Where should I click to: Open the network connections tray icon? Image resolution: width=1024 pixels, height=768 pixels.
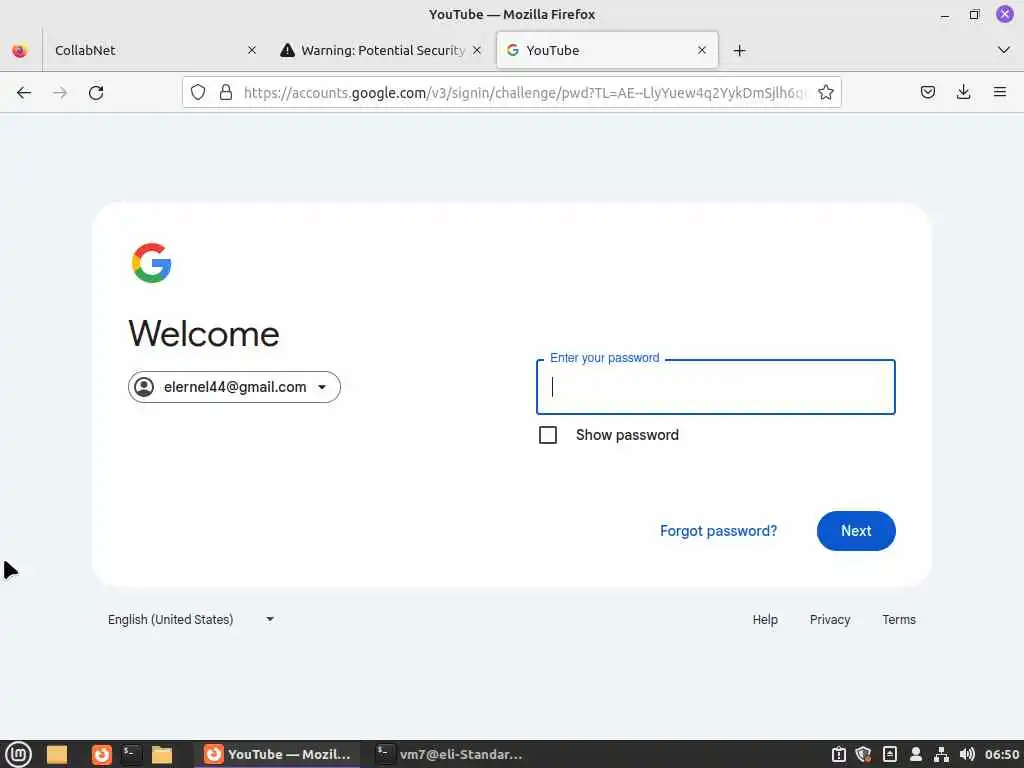(941, 754)
